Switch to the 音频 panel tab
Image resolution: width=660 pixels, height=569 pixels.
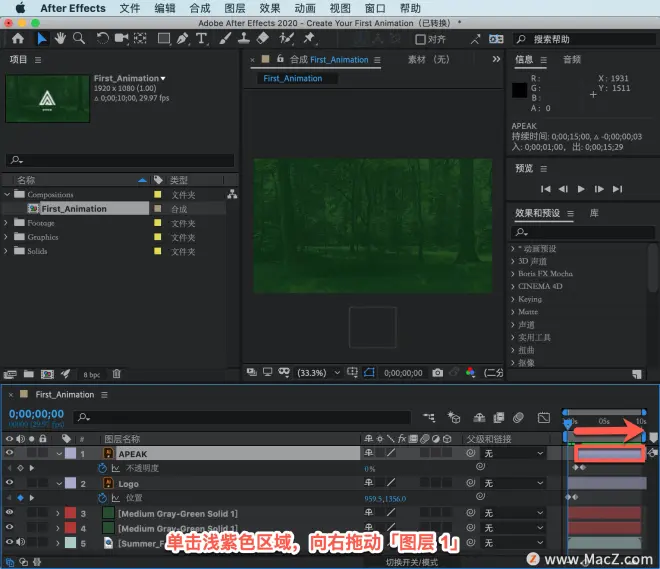coord(572,59)
